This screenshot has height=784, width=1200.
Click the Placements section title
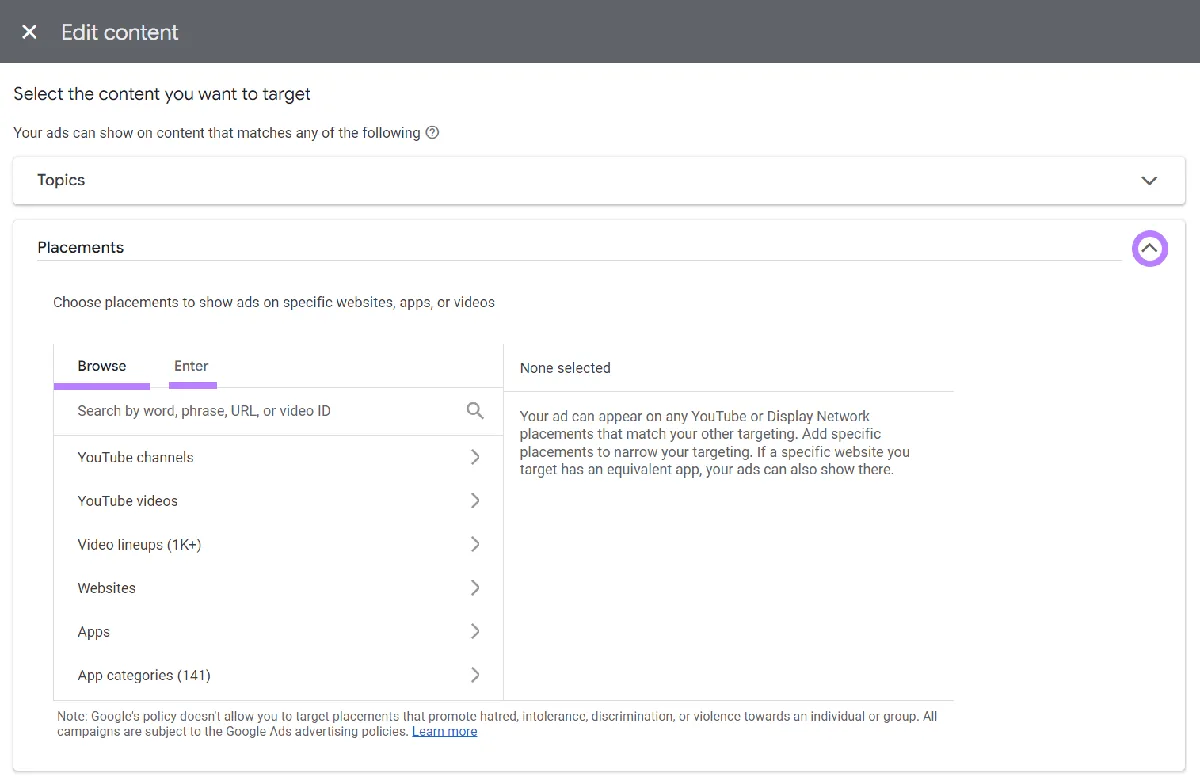click(x=81, y=248)
